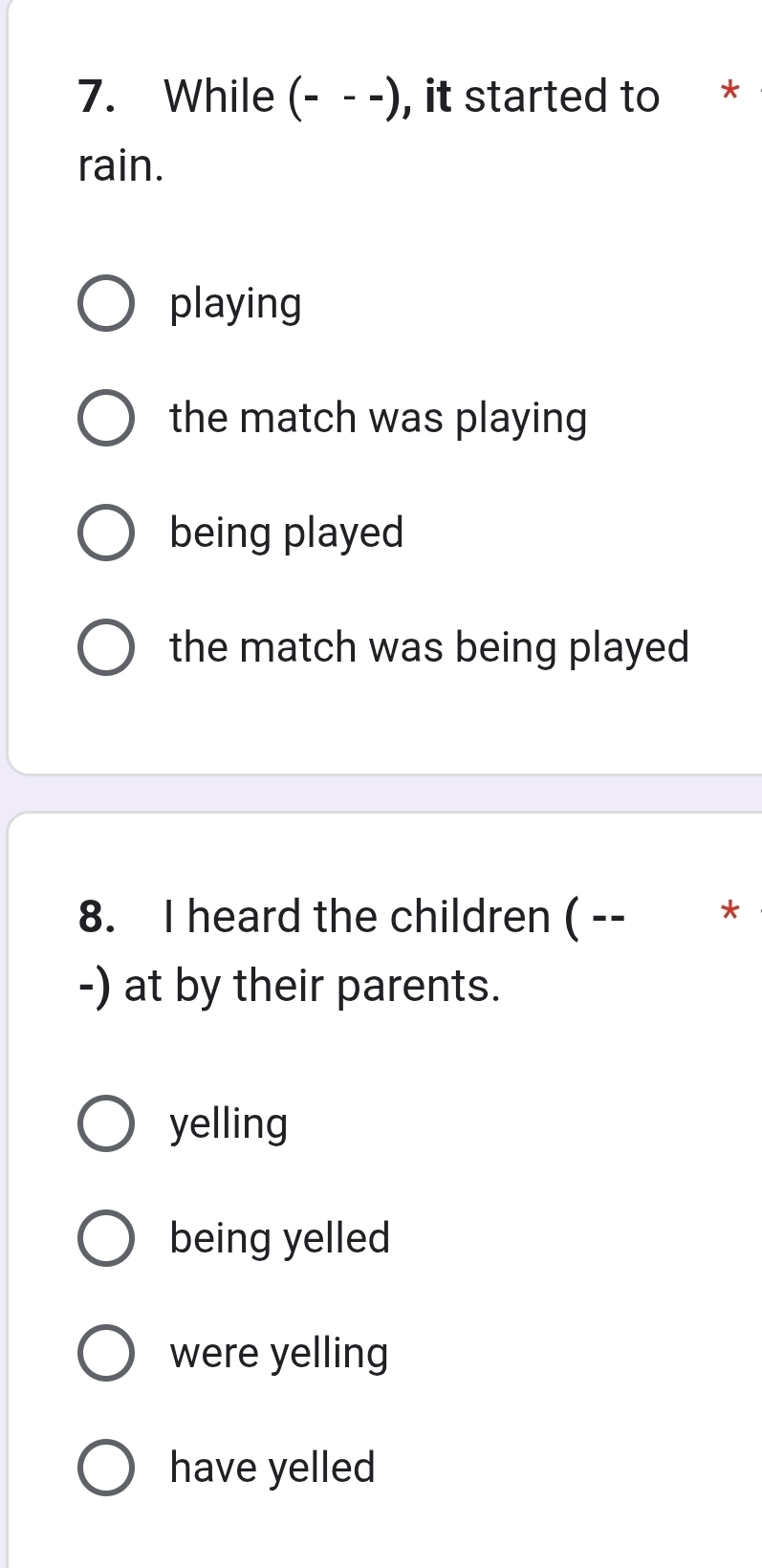This screenshot has width=762, height=1568.
Task: Choose radio circle for 'the match was playing'
Action: (x=105, y=419)
